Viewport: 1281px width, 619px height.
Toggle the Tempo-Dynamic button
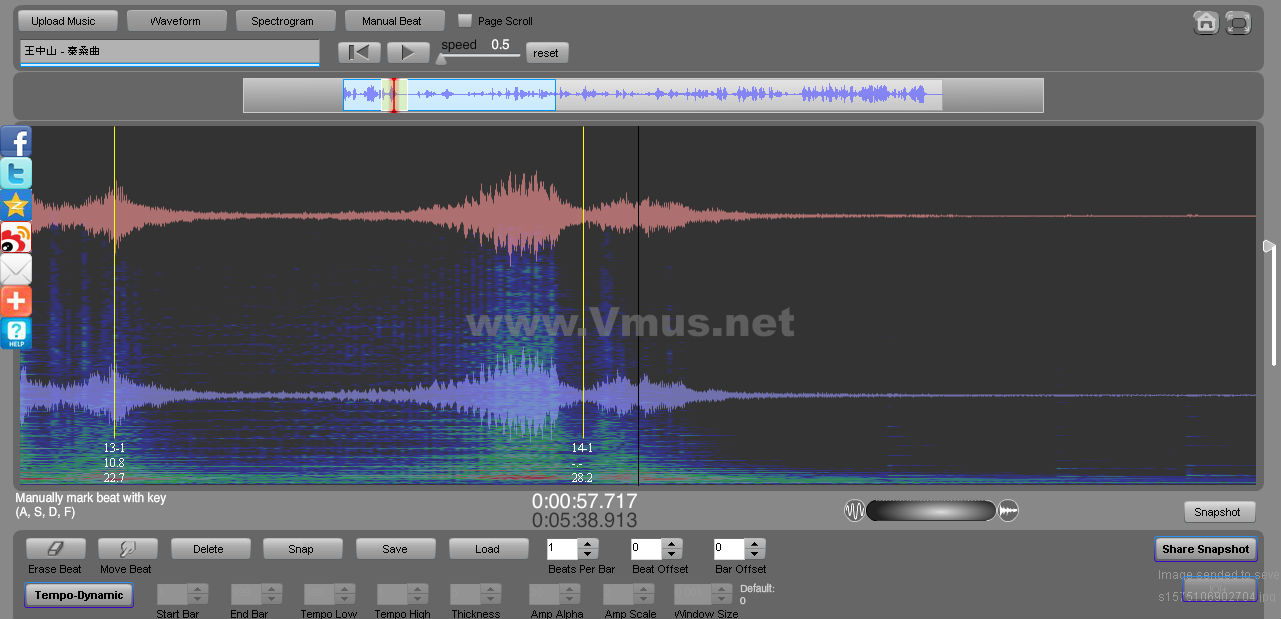(x=79, y=595)
